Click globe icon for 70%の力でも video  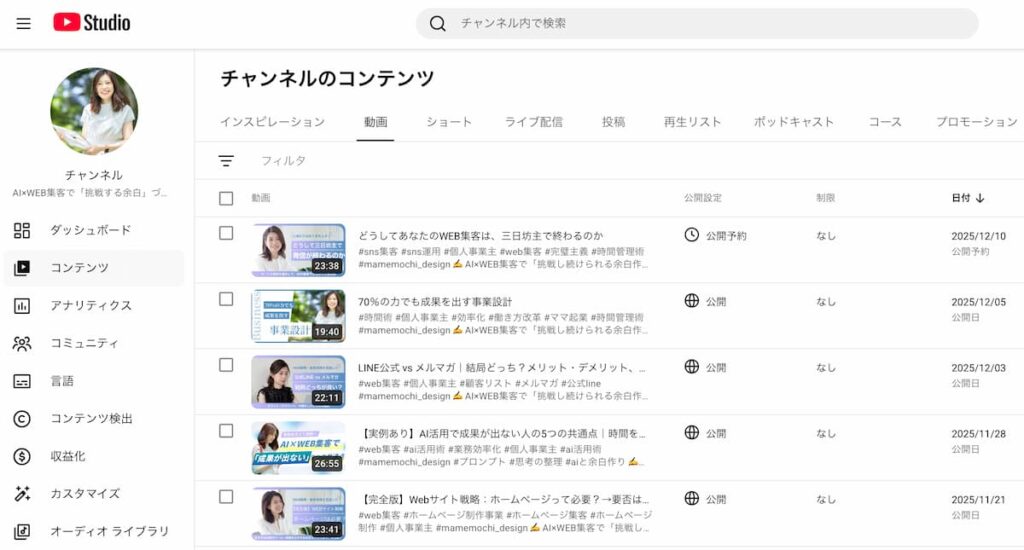click(x=692, y=301)
